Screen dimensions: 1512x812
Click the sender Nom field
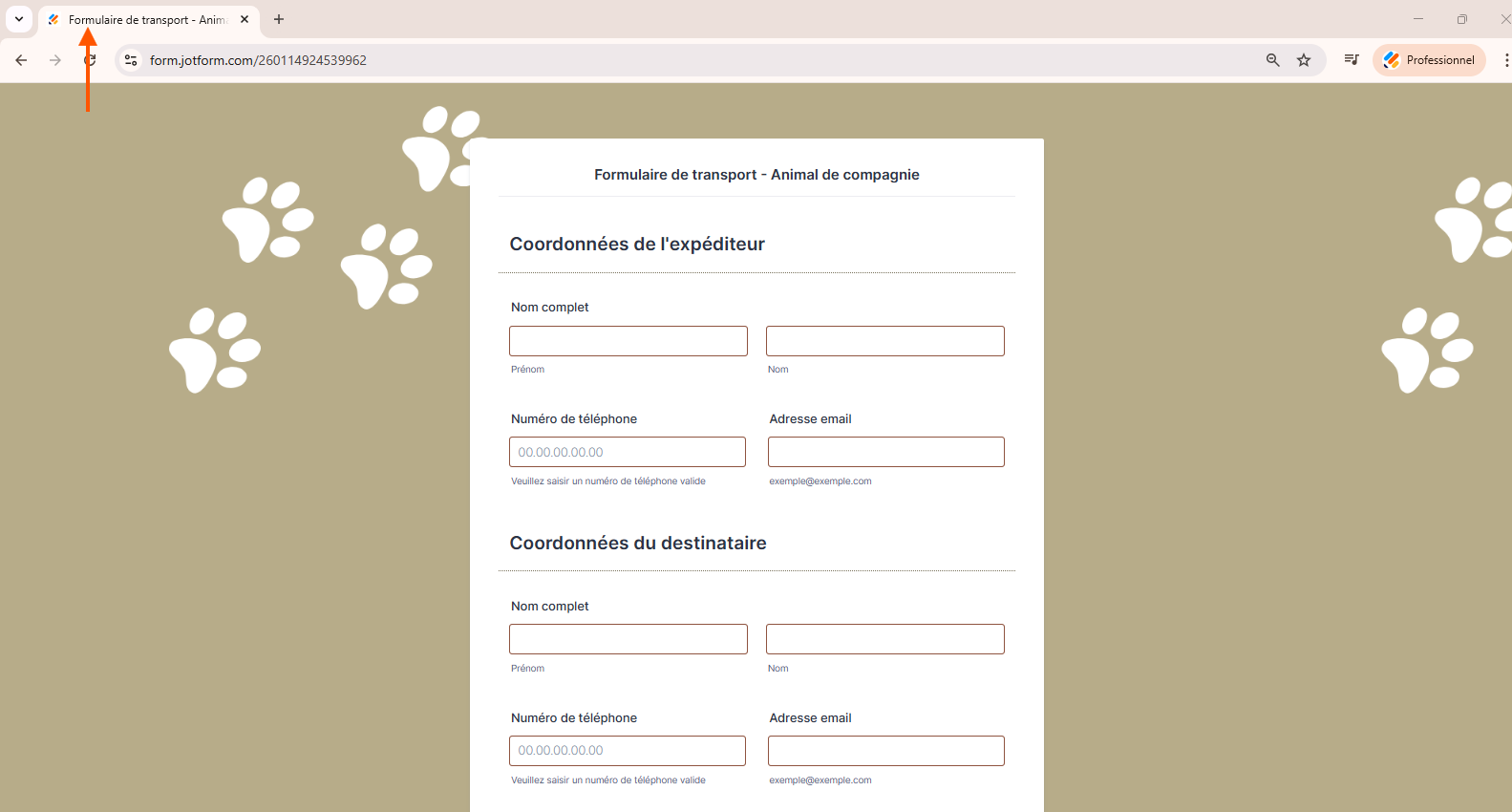tap(885, 341)
